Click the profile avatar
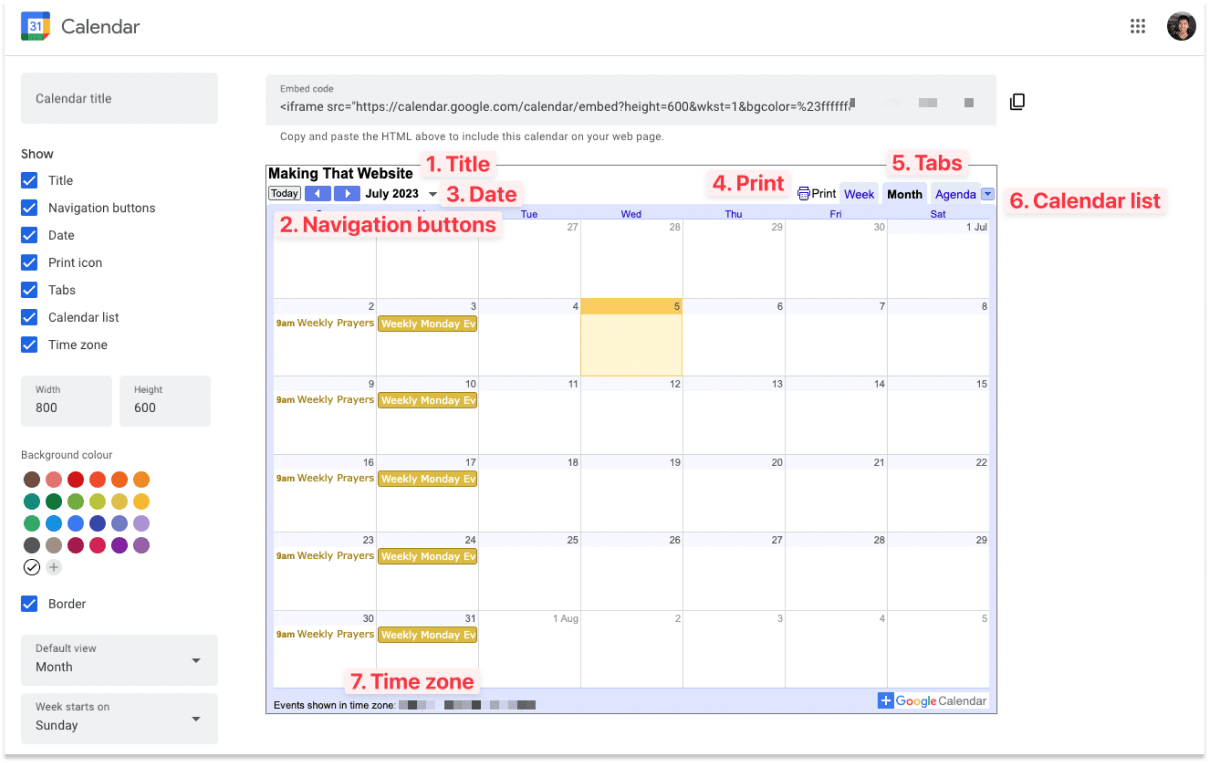1209x763 pixels. (x=1181, y=26)
